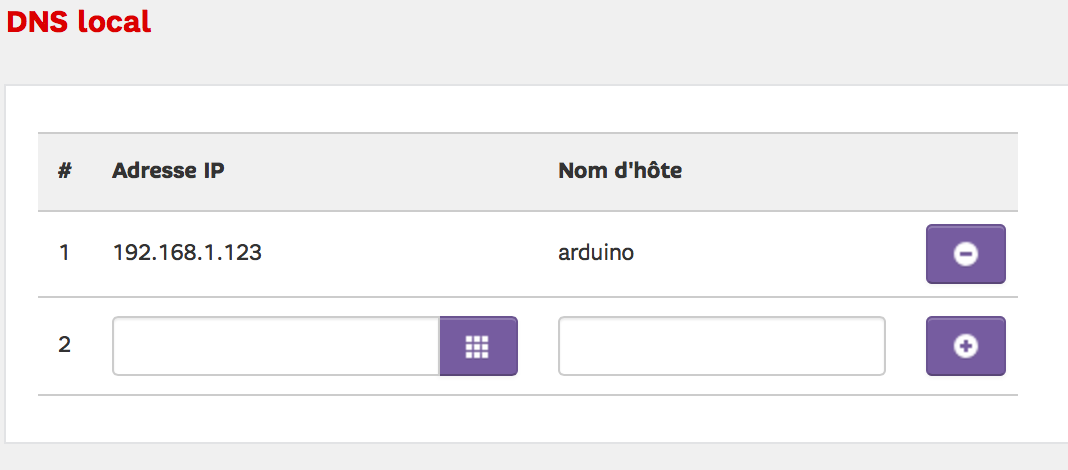Click the DNS local heading
This screenshot has height=470, width=1068.
pos(78,22)
